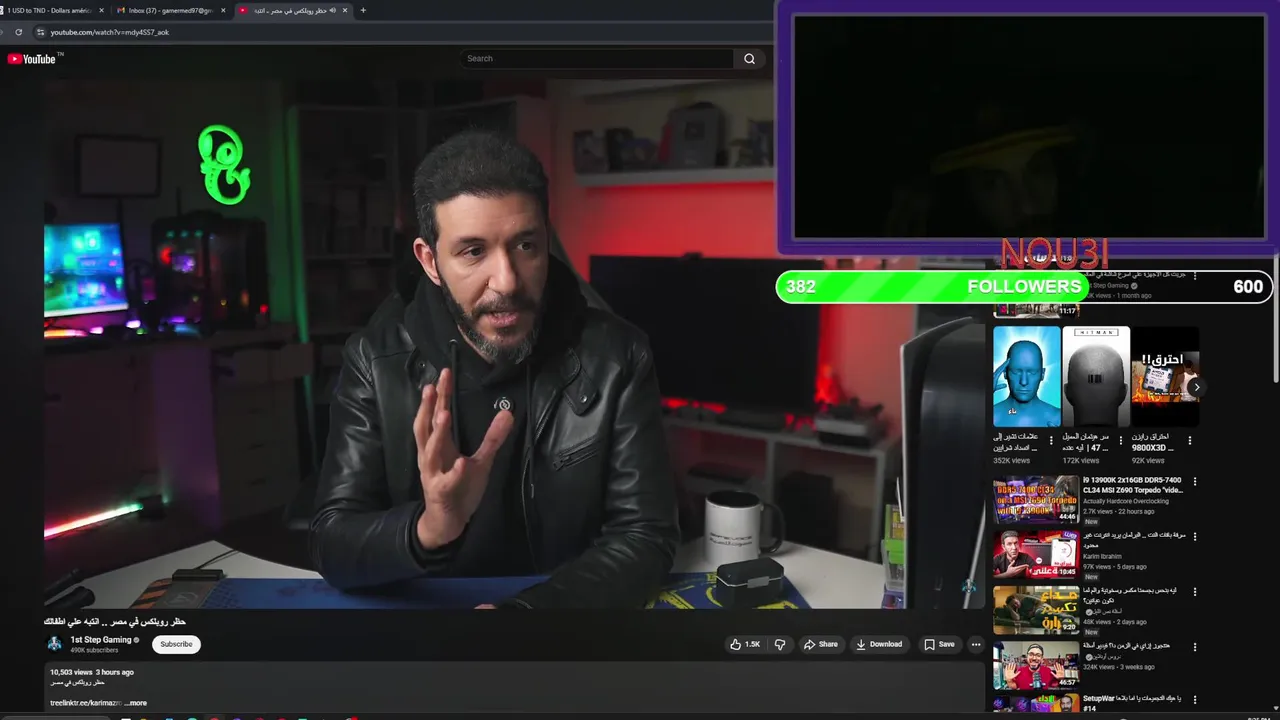
Task: Open options menu for the 172K views Short
Action: click(x=1120, y=440)
